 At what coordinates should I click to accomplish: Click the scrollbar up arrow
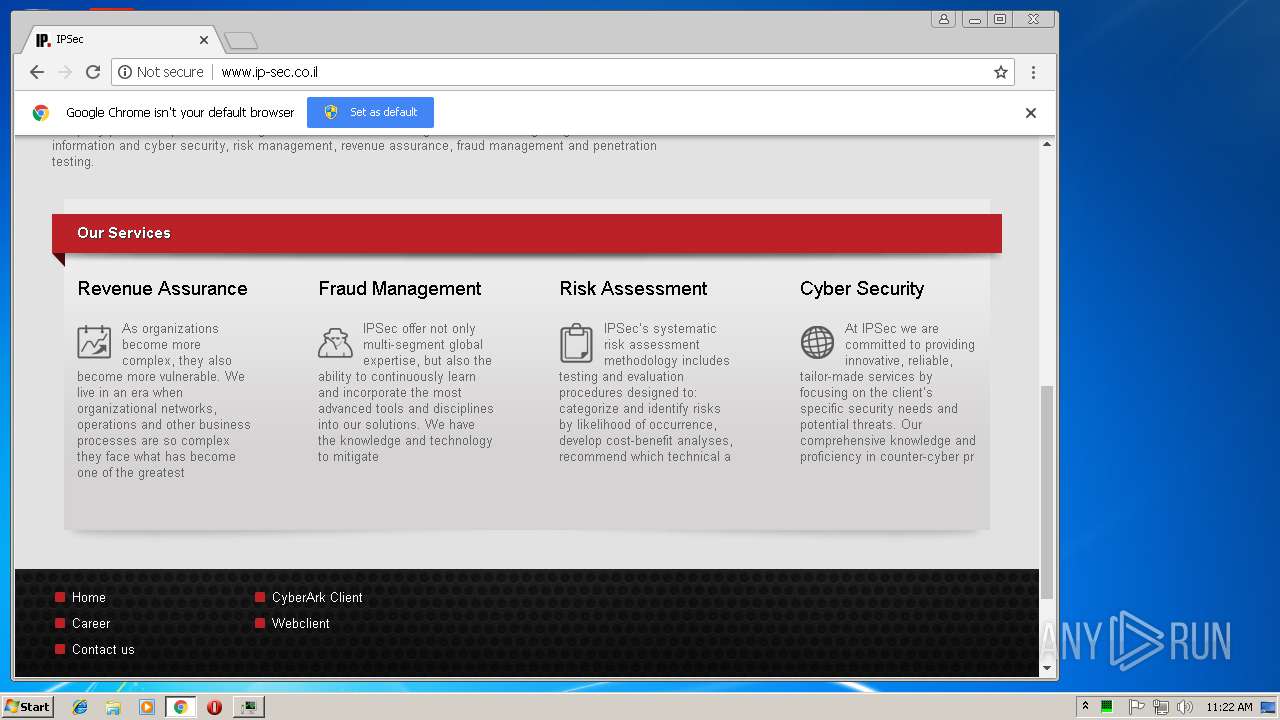tap(1047, 145)
